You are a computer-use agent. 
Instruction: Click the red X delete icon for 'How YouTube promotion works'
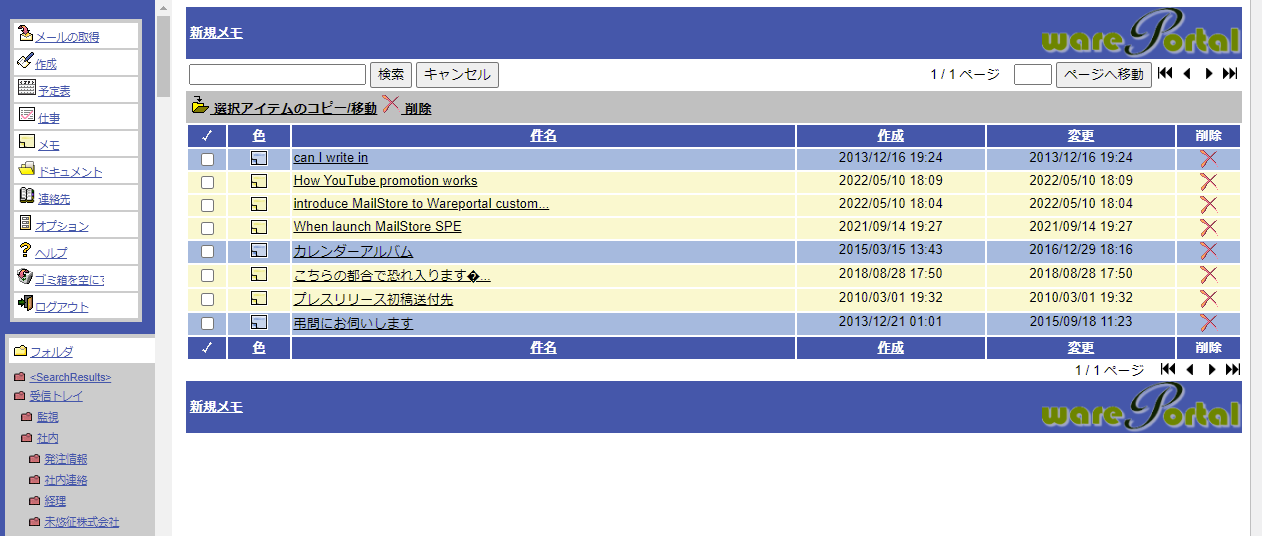click(x=1208, y=181)
